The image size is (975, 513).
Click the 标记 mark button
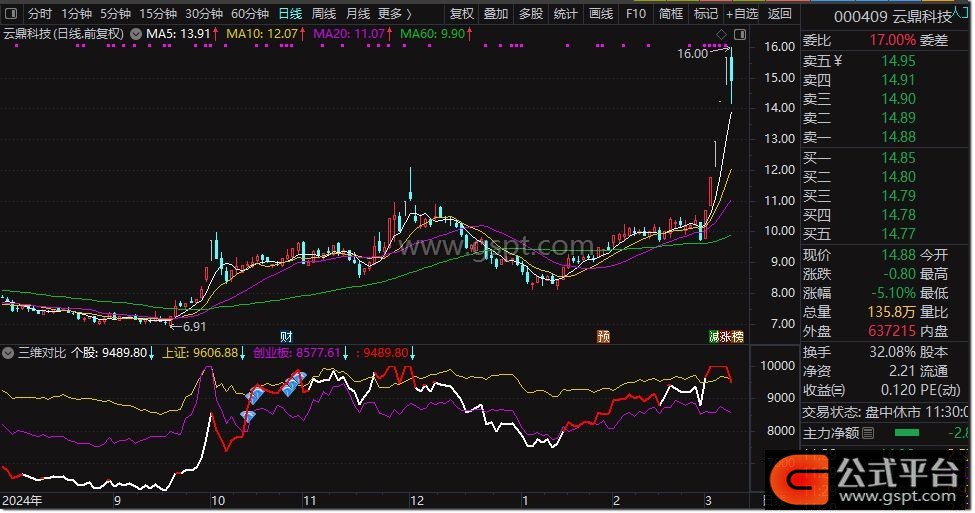pyautogui.click(x=705, y=14)
